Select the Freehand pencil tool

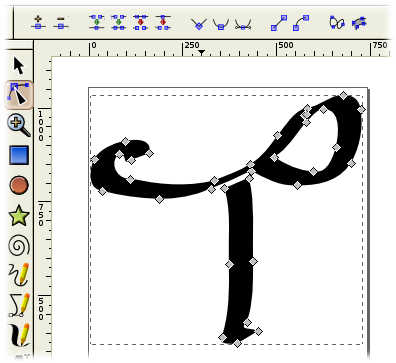click(19, 274)
